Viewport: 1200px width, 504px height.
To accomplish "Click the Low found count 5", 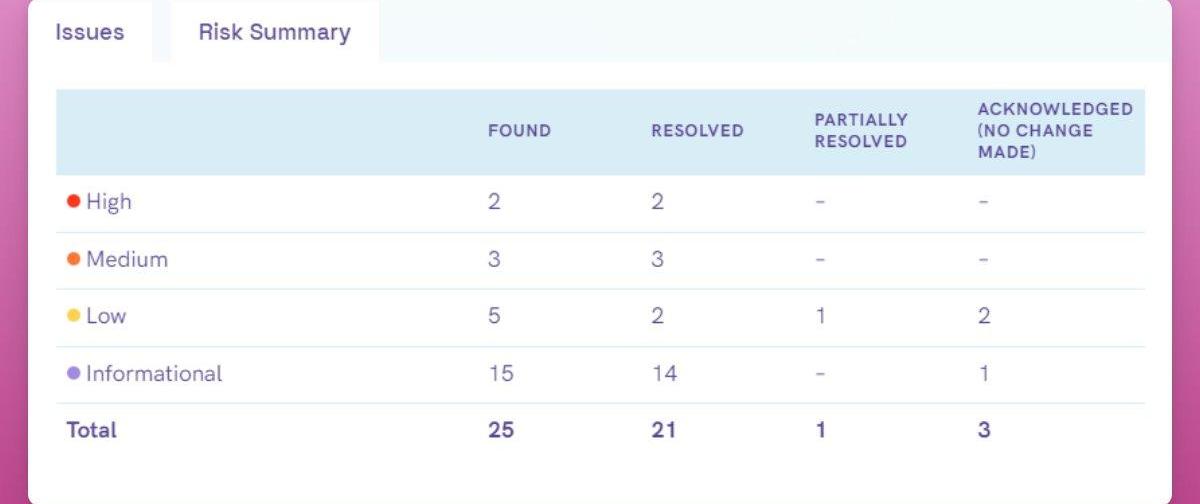I will tap(494, 316).
